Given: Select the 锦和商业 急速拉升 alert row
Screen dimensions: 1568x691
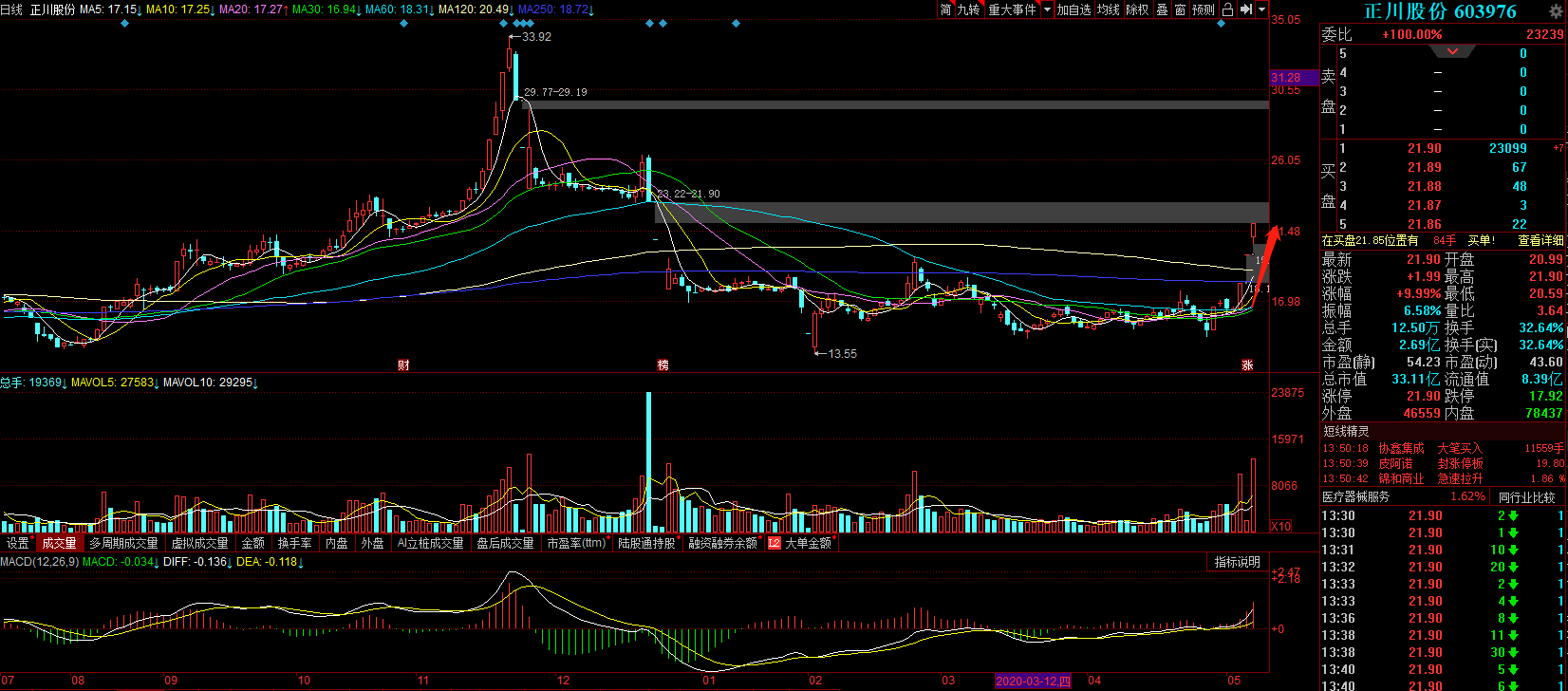Looking at the screenshot, I should [1444, 478].
